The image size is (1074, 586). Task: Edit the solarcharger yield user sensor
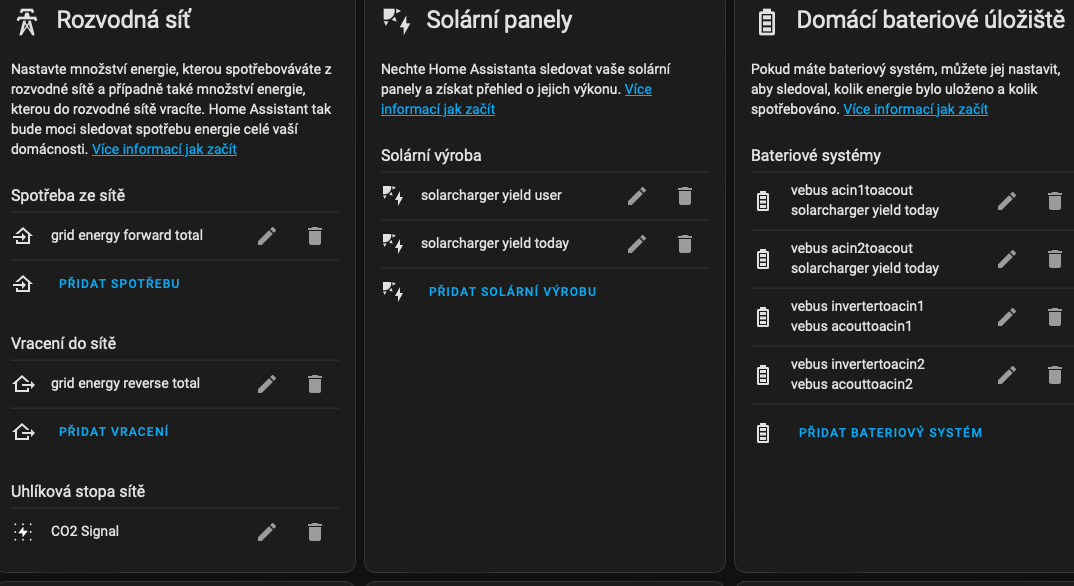637,196
